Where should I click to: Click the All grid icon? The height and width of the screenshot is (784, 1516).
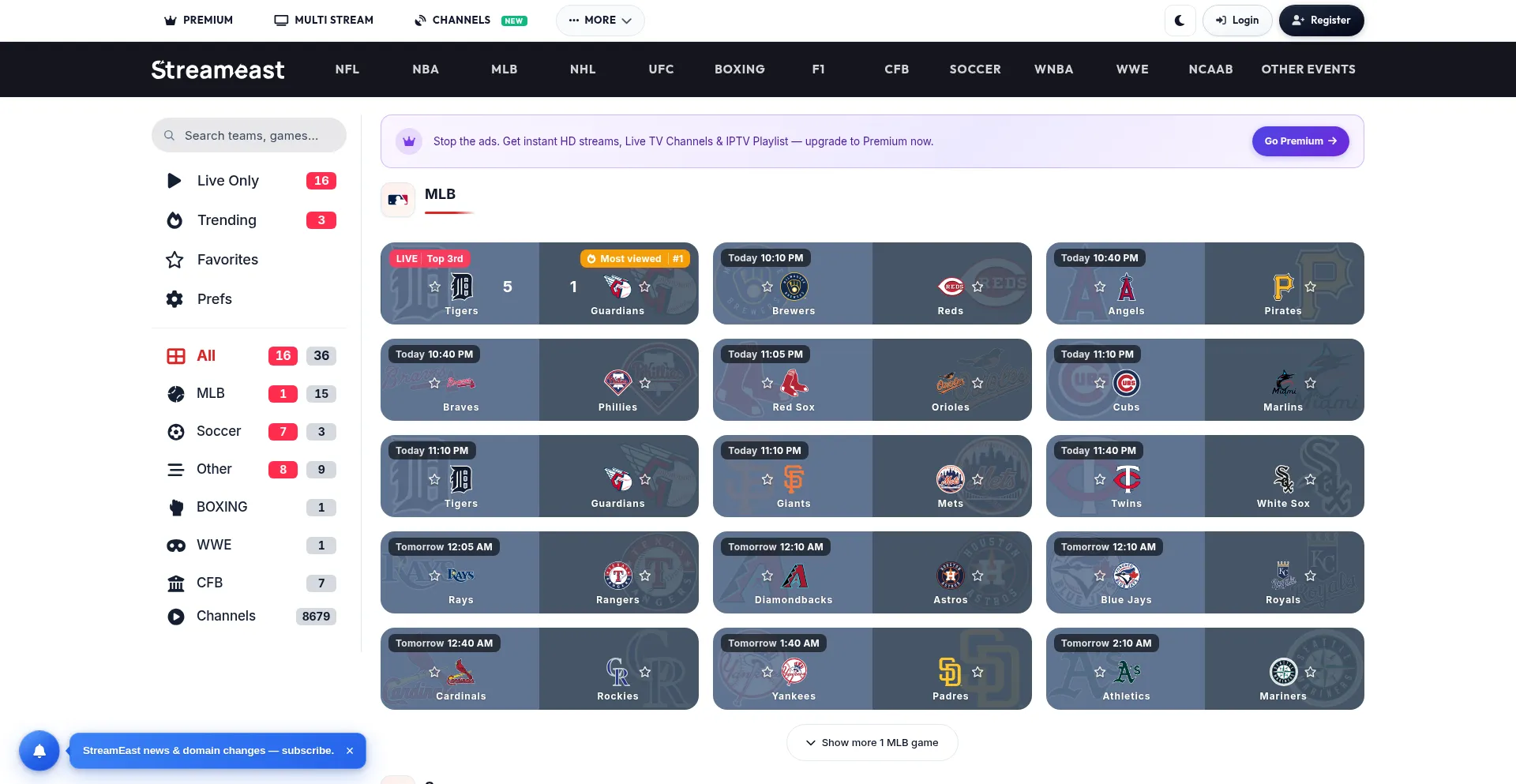point(176,356)
